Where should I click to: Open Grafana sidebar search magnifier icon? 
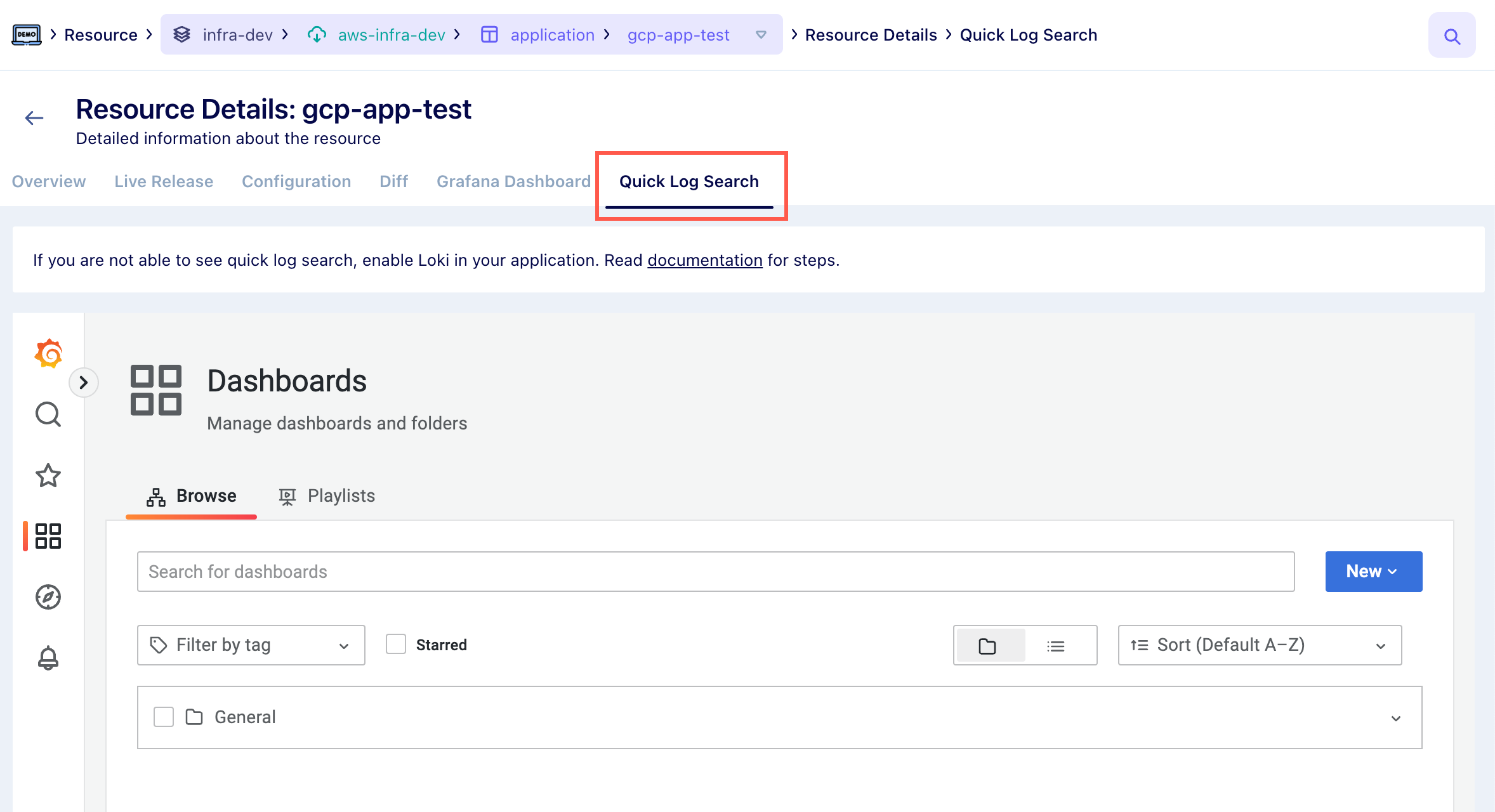[x=48, y=414]
